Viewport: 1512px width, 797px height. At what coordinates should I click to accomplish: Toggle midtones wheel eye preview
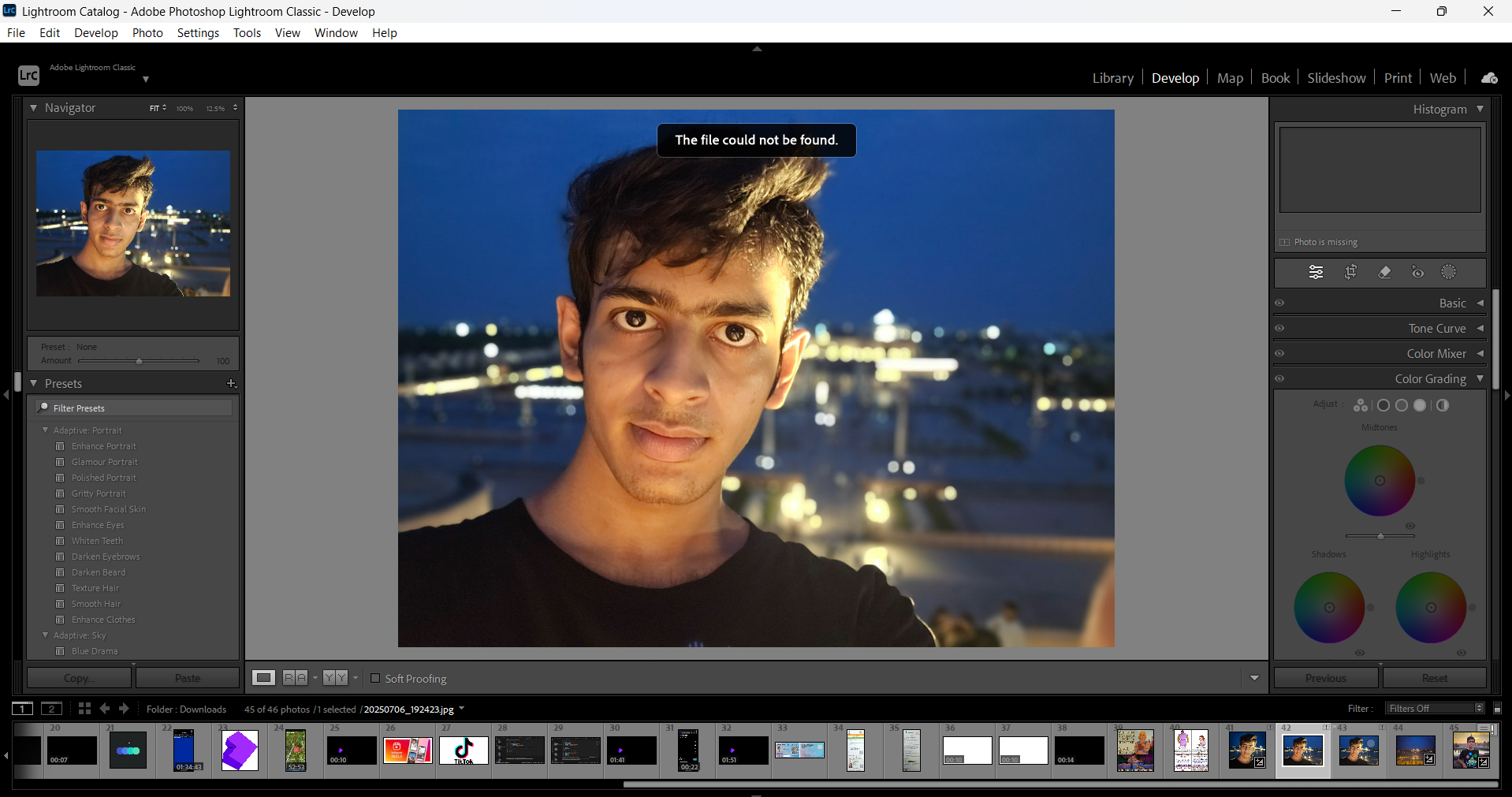[x=1410, y=526]
